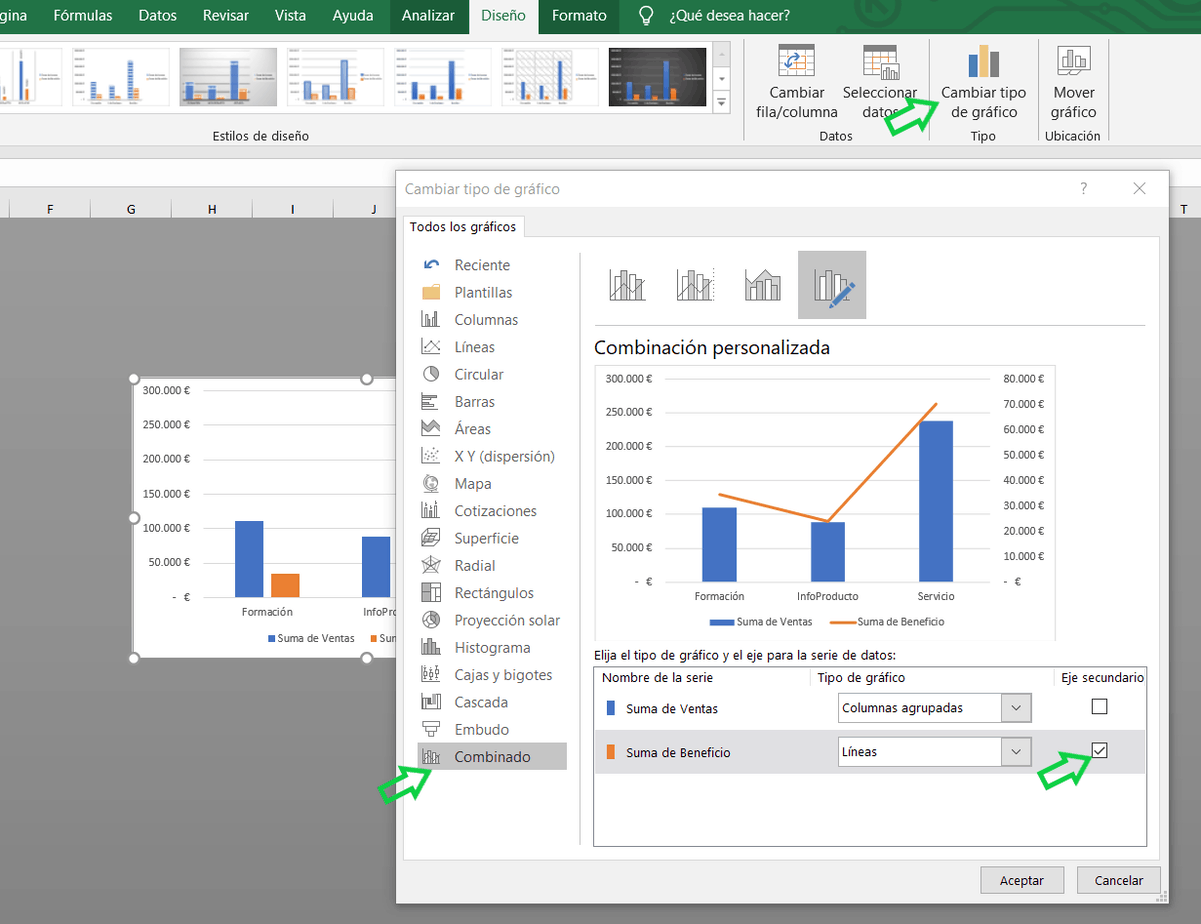
Task: Uncheck secondary axis for Suma de Beneficio
Action: 1100,750
